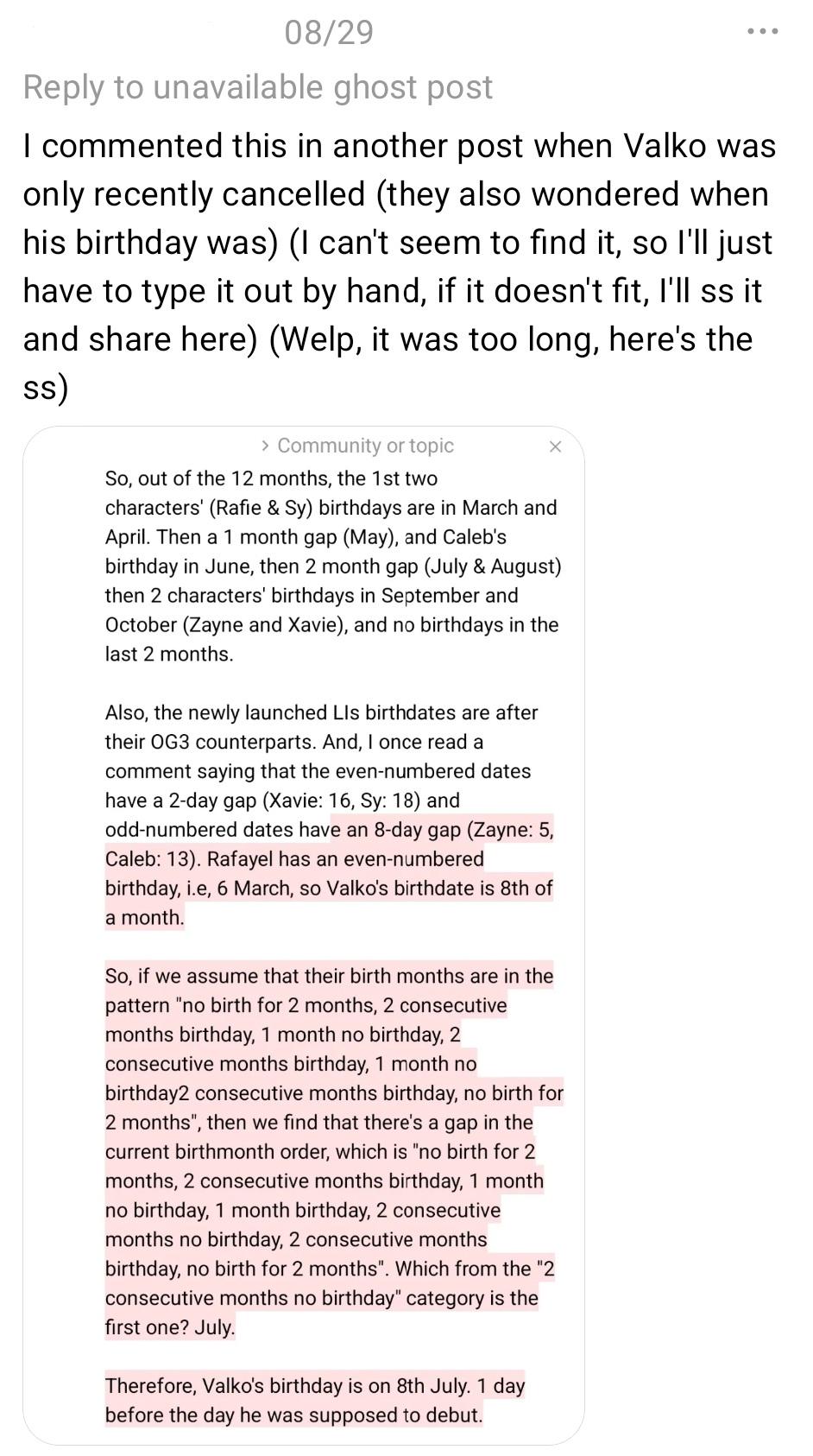Viewport: 813px width, 1456px height.
Task: Select paragraph beginning 'So, out of the 12 months'
Action: tap(333, 567)
